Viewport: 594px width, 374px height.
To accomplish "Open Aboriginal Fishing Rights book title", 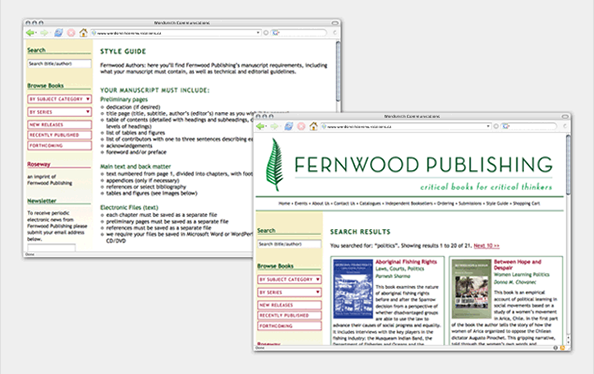I will point(406,262).
